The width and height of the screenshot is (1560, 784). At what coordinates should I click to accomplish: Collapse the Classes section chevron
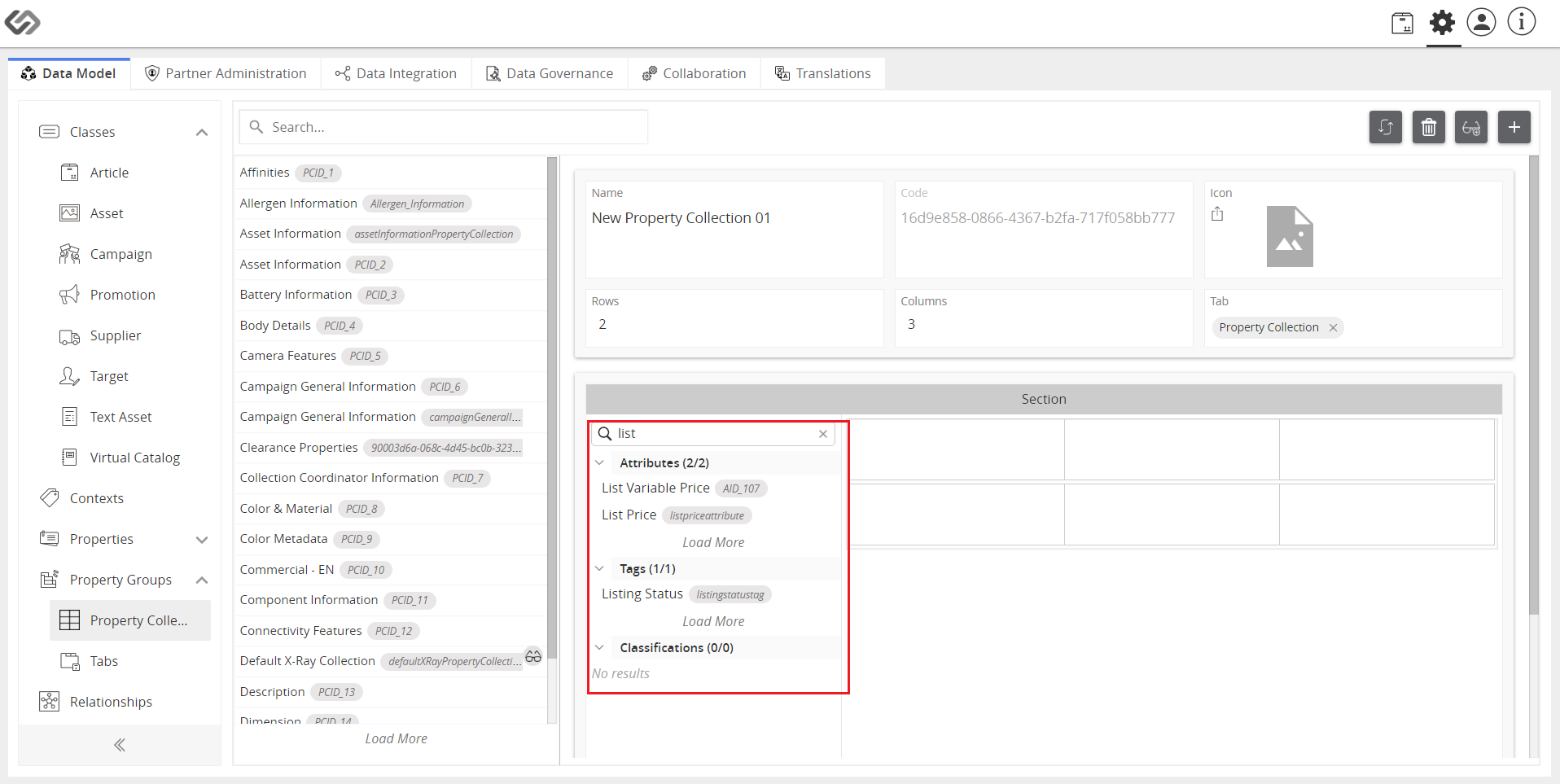click(x=202, y=132)
